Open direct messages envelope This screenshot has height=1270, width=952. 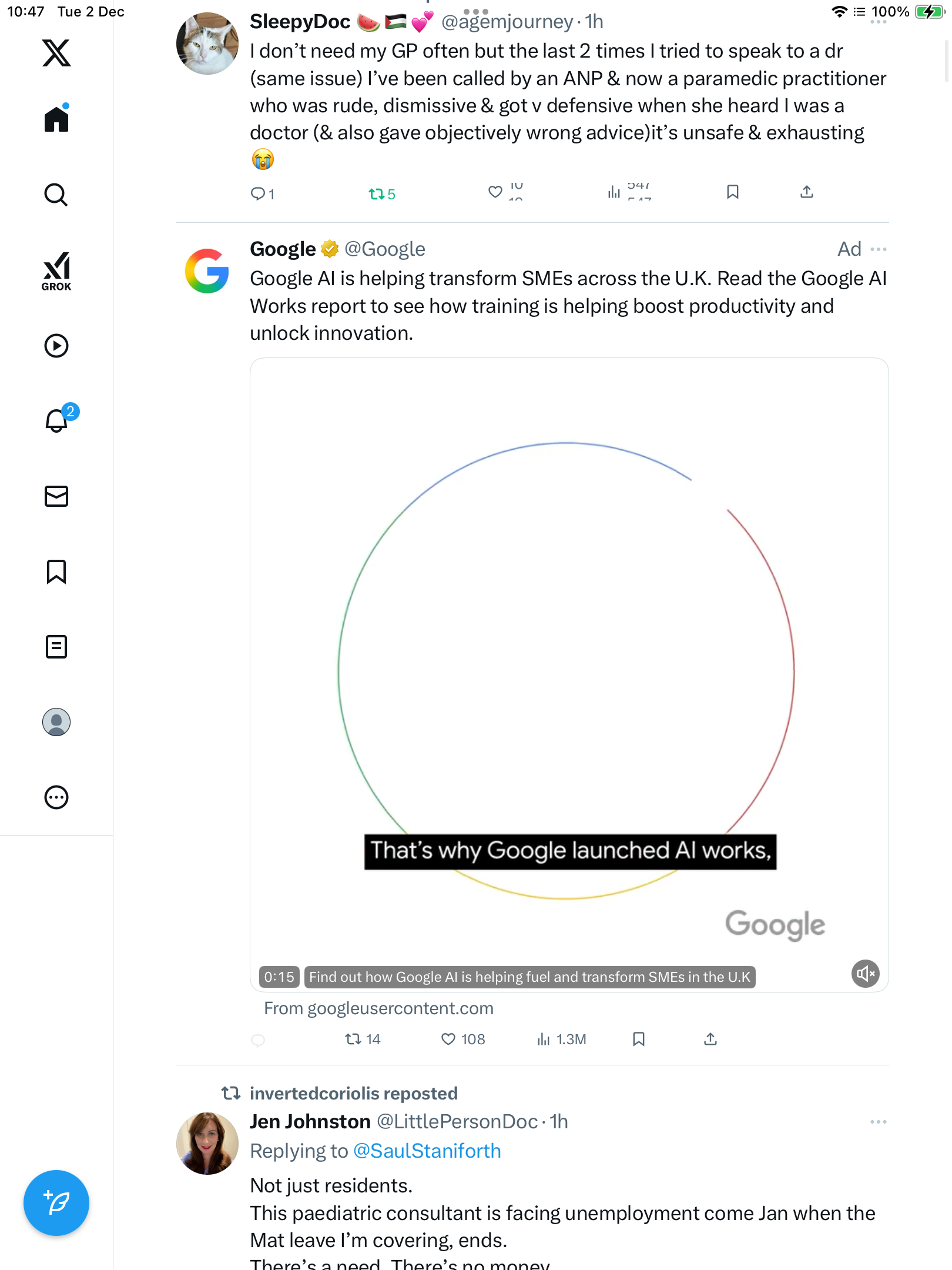(x=56, y=496)
